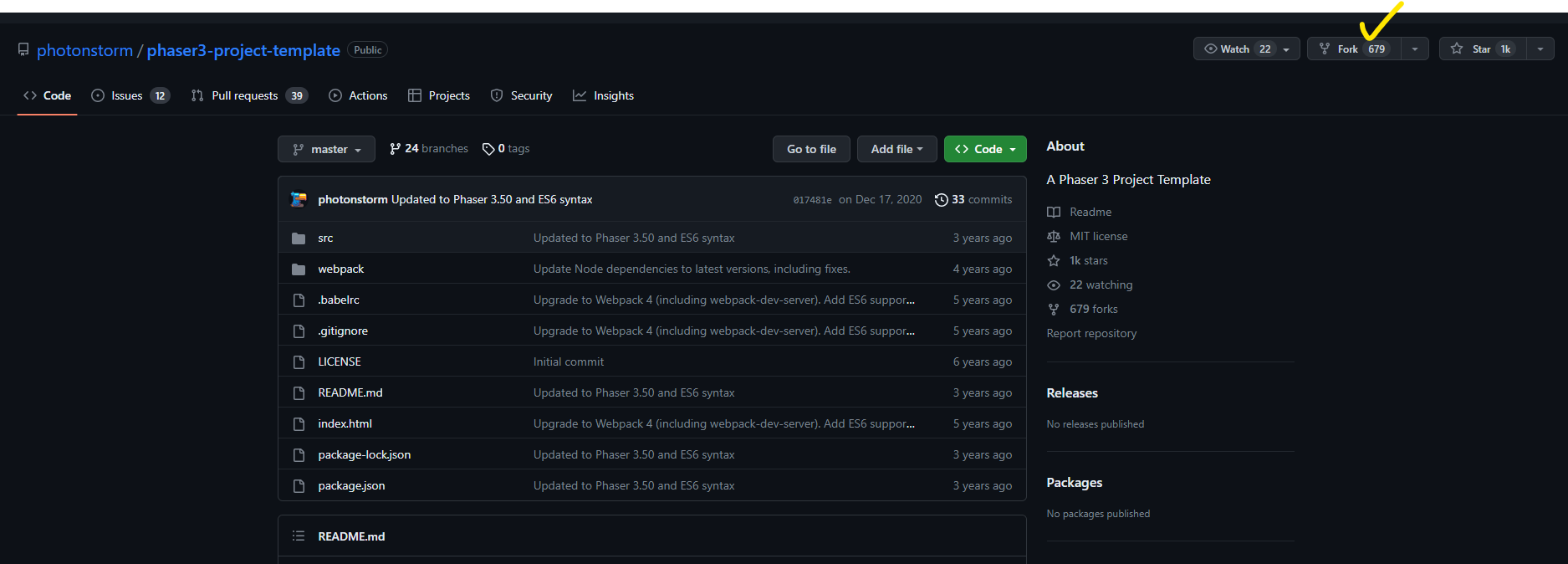Click the commits history clock icon
1568x564 pixels.
tap(941, 200)
